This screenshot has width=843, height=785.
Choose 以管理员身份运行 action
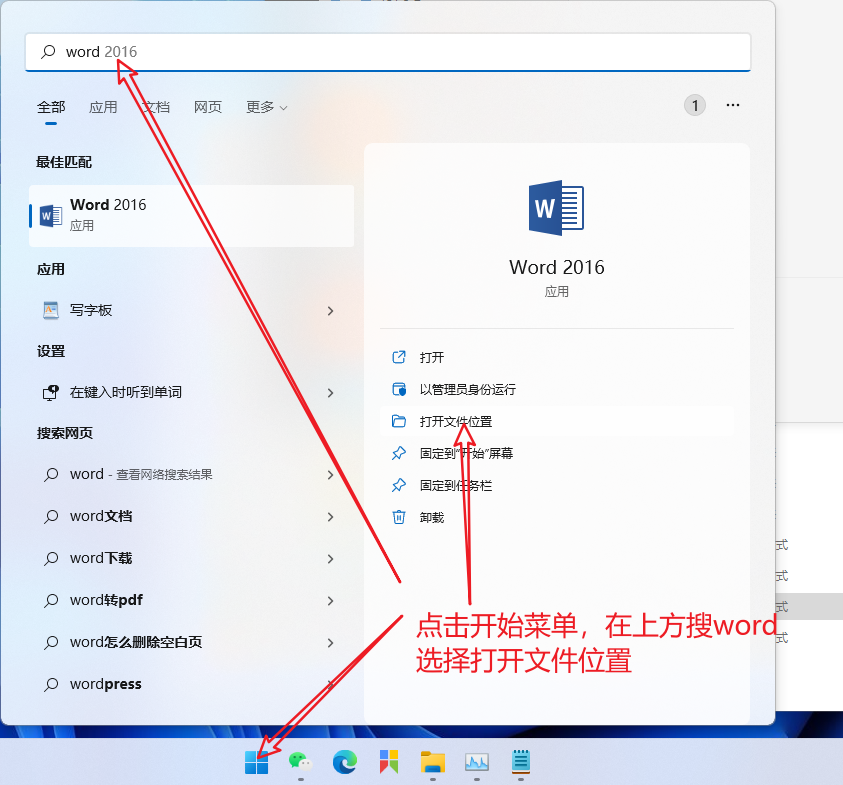point(467,389)
